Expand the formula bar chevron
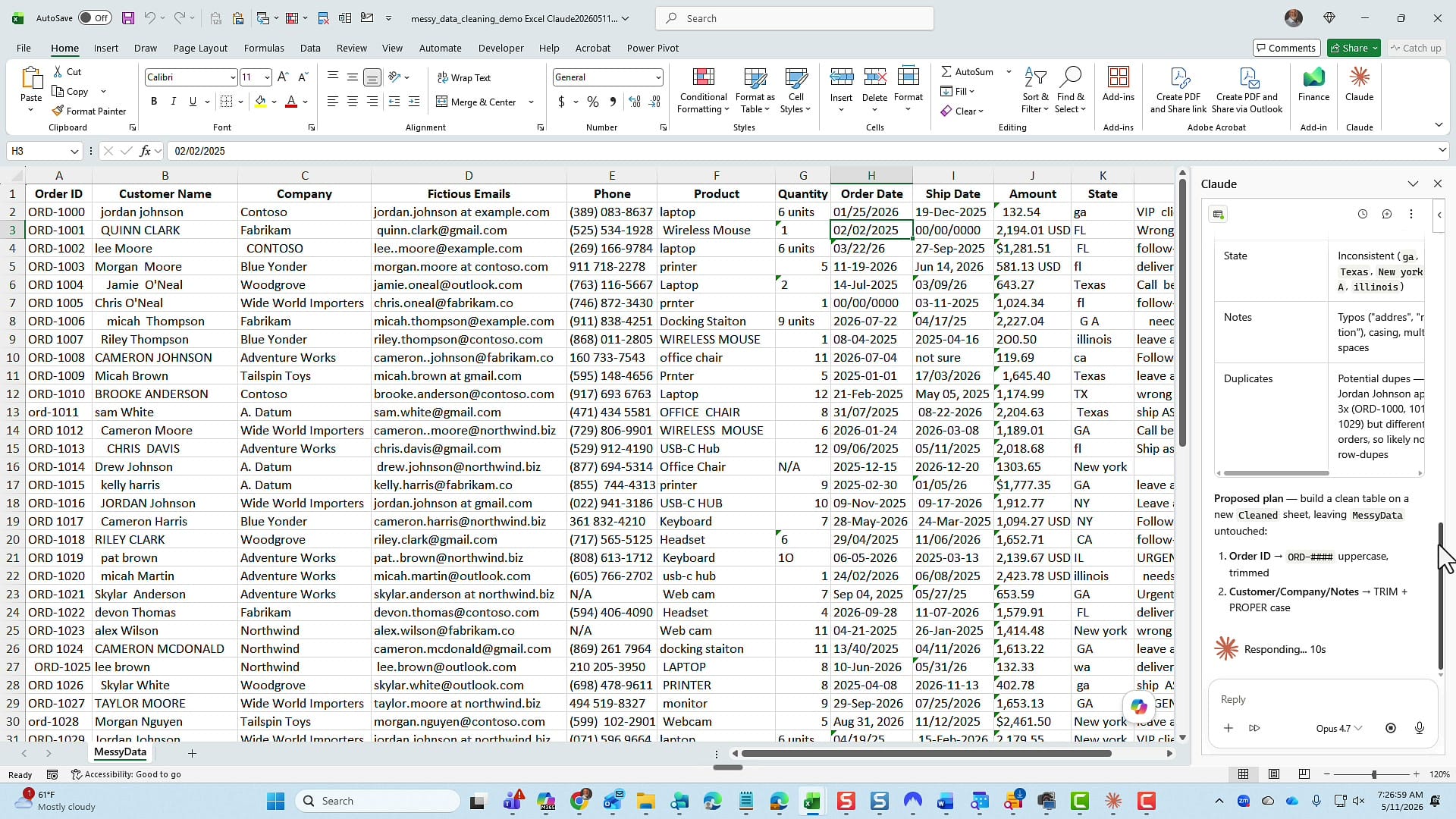Viewport: 1456px width, 819px height. (x=1442, y=150)
